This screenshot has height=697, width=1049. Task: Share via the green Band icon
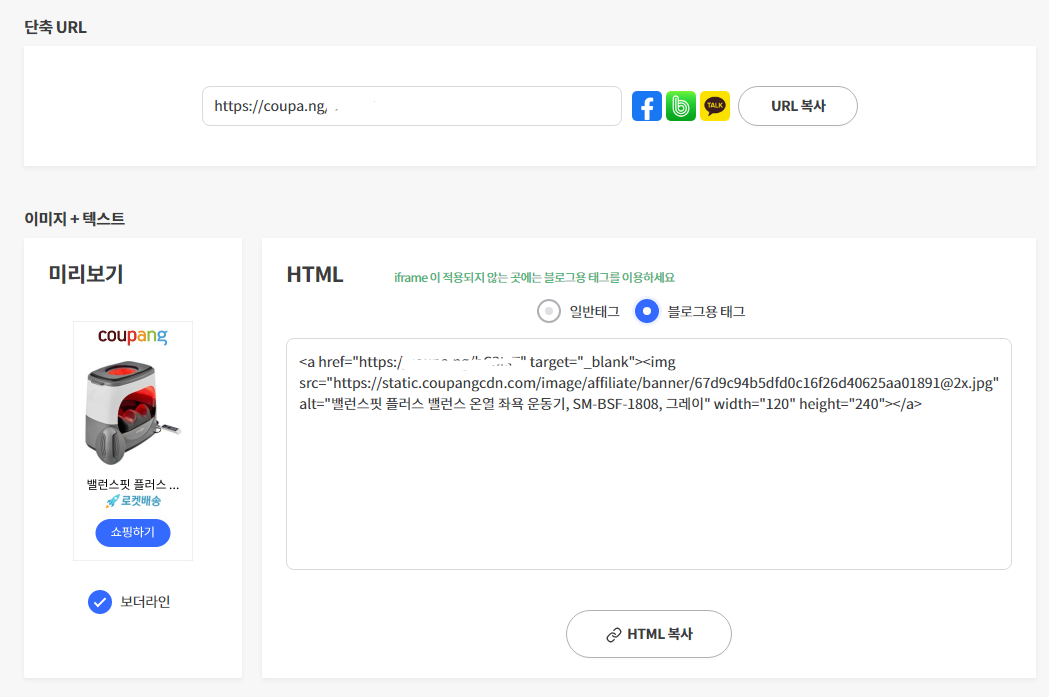[680, 106]
